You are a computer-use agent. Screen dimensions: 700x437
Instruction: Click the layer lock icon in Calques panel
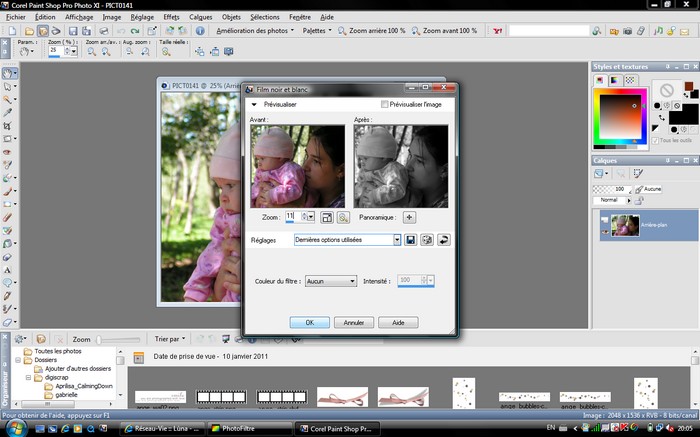pos(639,201)
